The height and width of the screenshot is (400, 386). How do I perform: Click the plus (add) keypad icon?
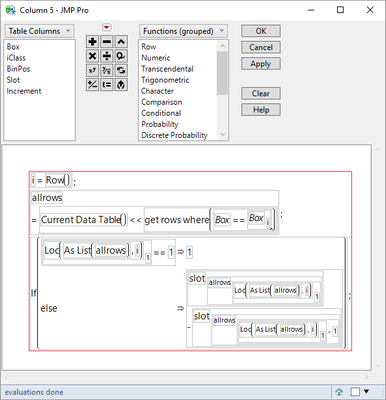(x=92, y=42)
